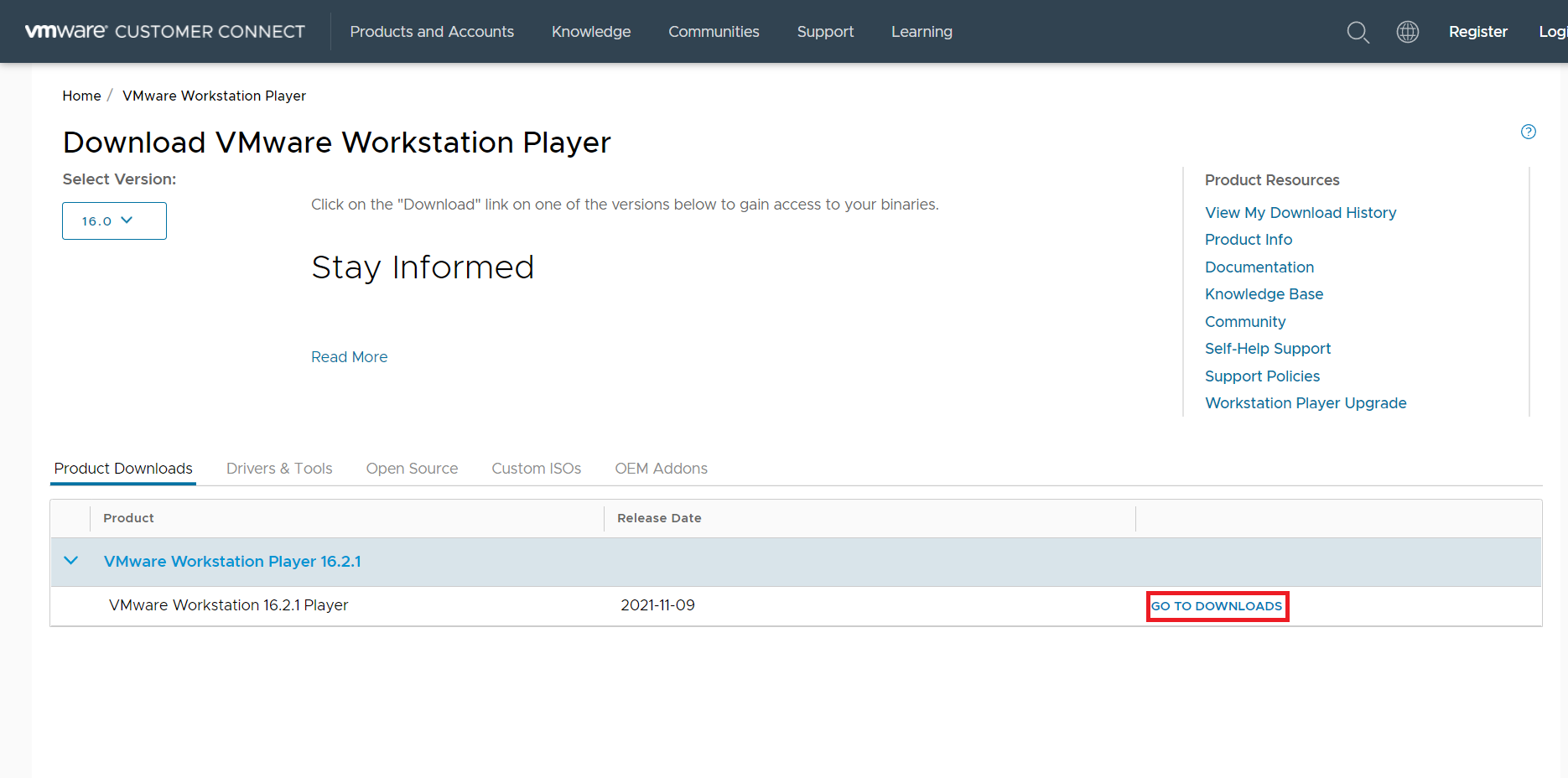This screenshot has height=778, width=1568.
Task: Open the Product Info link
Action: point(1249,240)
